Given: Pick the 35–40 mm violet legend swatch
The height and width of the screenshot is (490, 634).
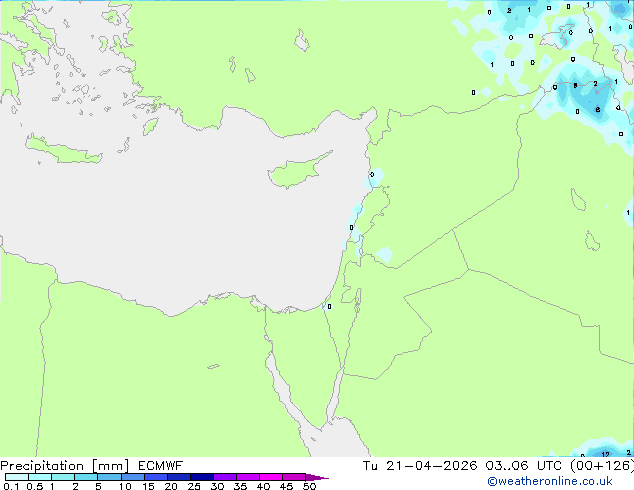Looking at the screenshot, I should point(247,477).
